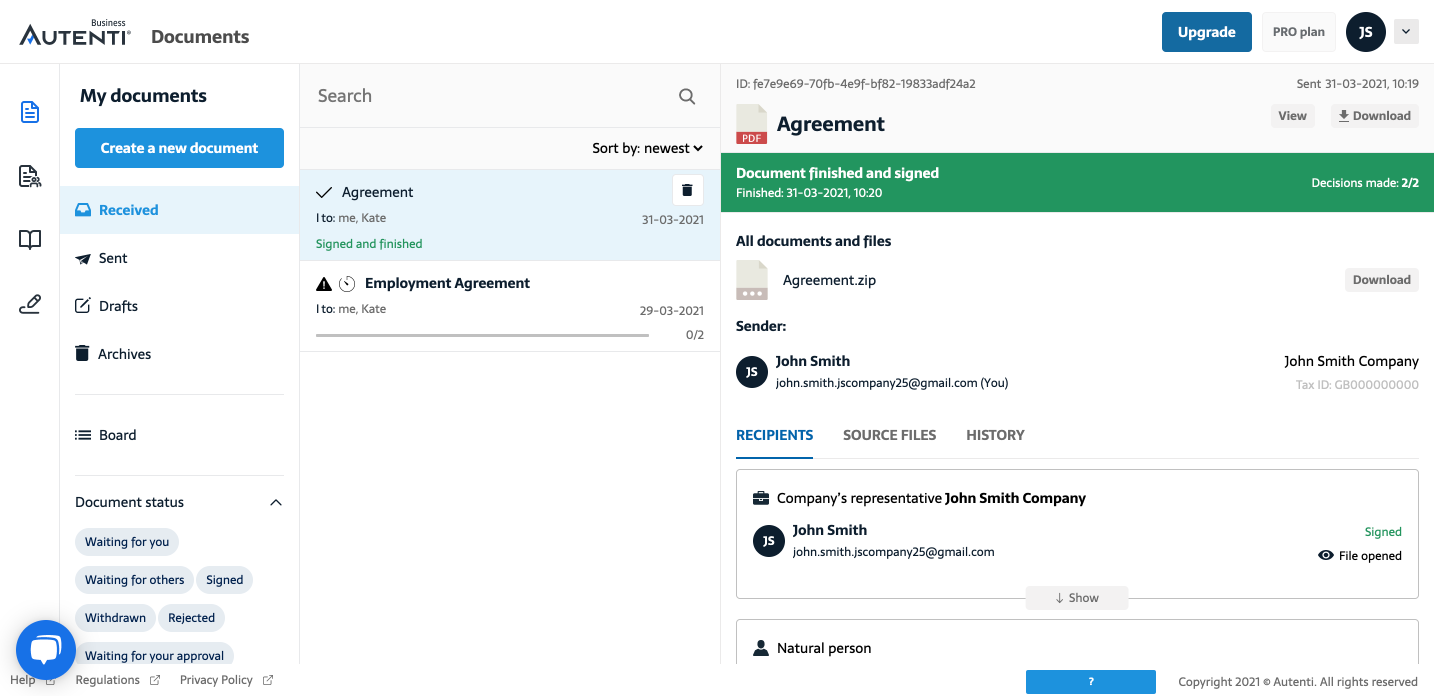Select the Agreement document row

pos(510,215)
